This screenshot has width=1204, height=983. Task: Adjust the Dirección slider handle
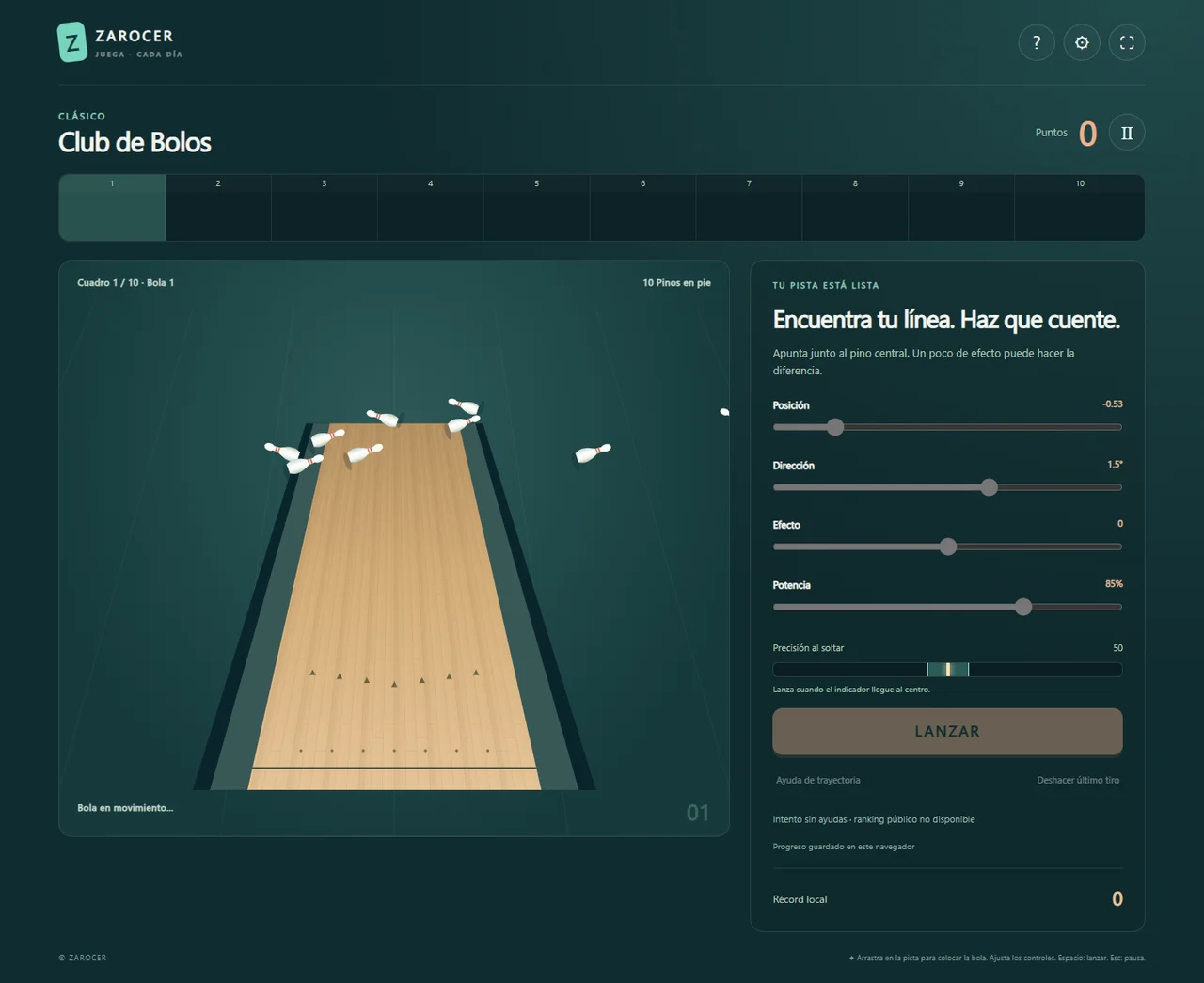tap(989, 487)
